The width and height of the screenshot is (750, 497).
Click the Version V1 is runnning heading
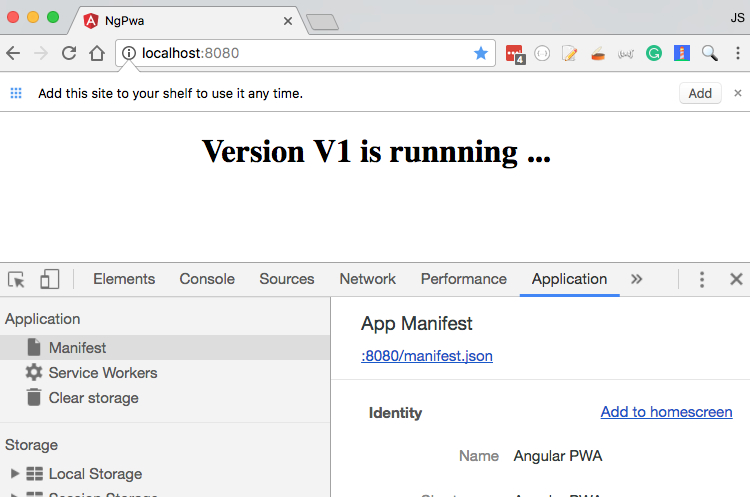point(376,152)
